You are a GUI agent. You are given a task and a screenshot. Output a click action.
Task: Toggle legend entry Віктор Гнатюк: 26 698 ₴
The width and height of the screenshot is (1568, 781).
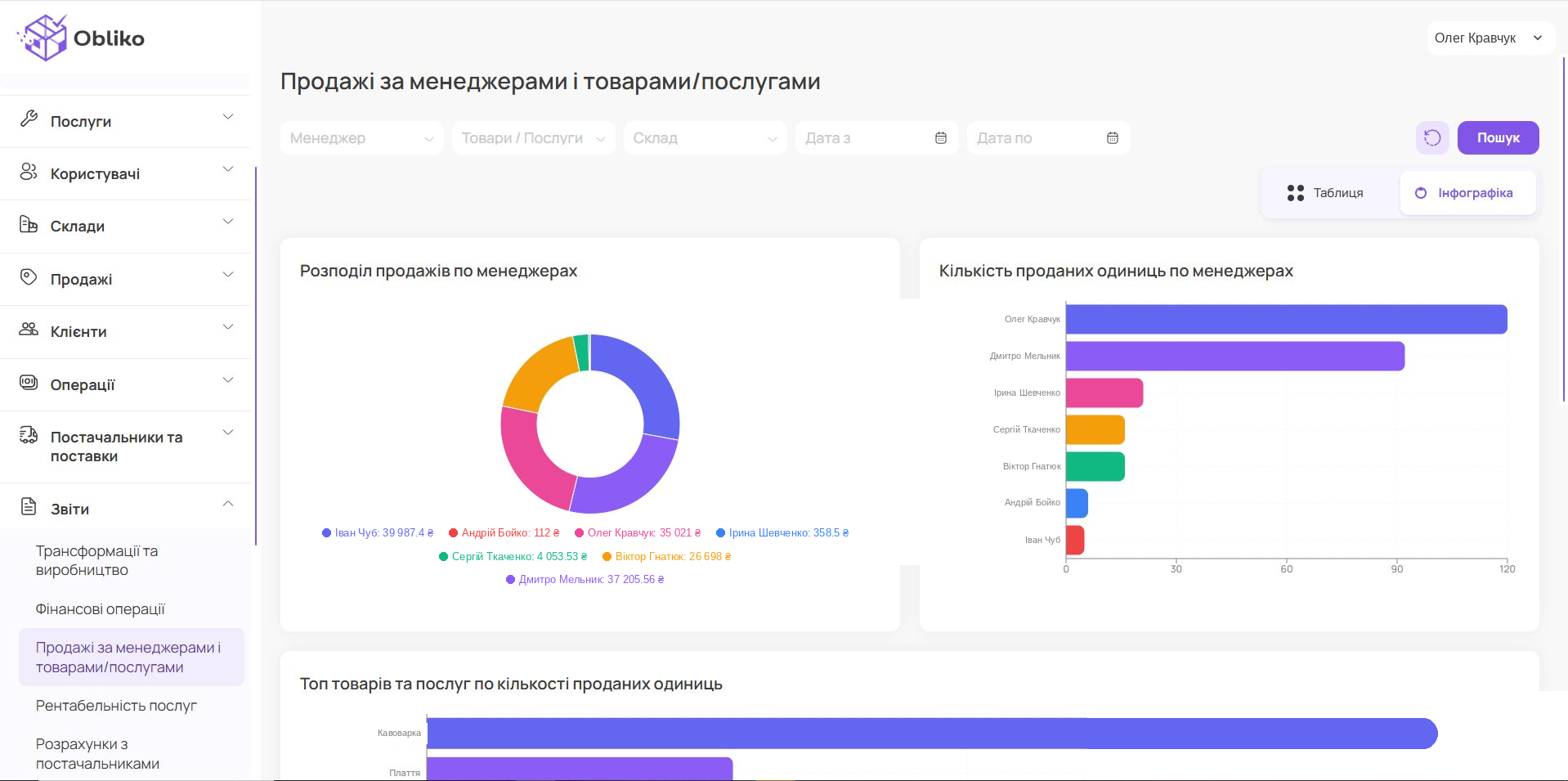click(x=666, y=556)
